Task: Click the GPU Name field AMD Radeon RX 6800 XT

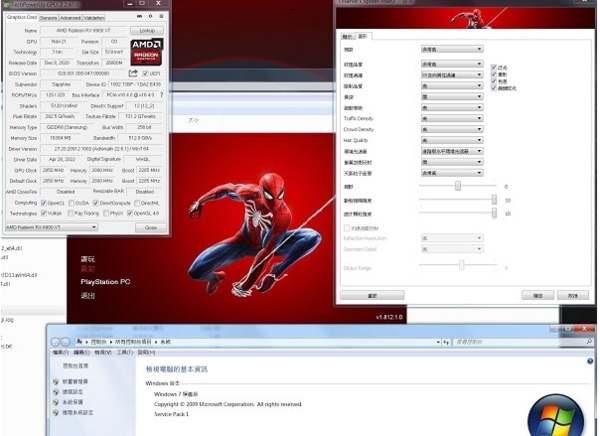Action: [x=83, y=31]
